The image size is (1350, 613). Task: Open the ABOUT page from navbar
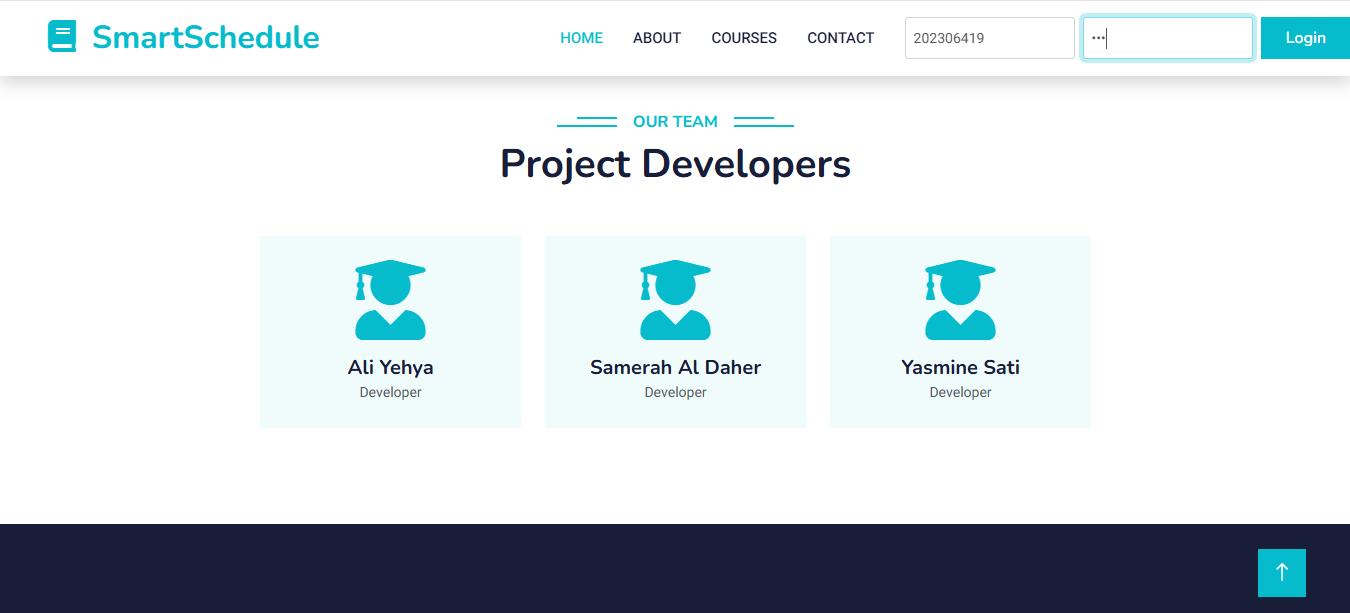tap(657, 38)
